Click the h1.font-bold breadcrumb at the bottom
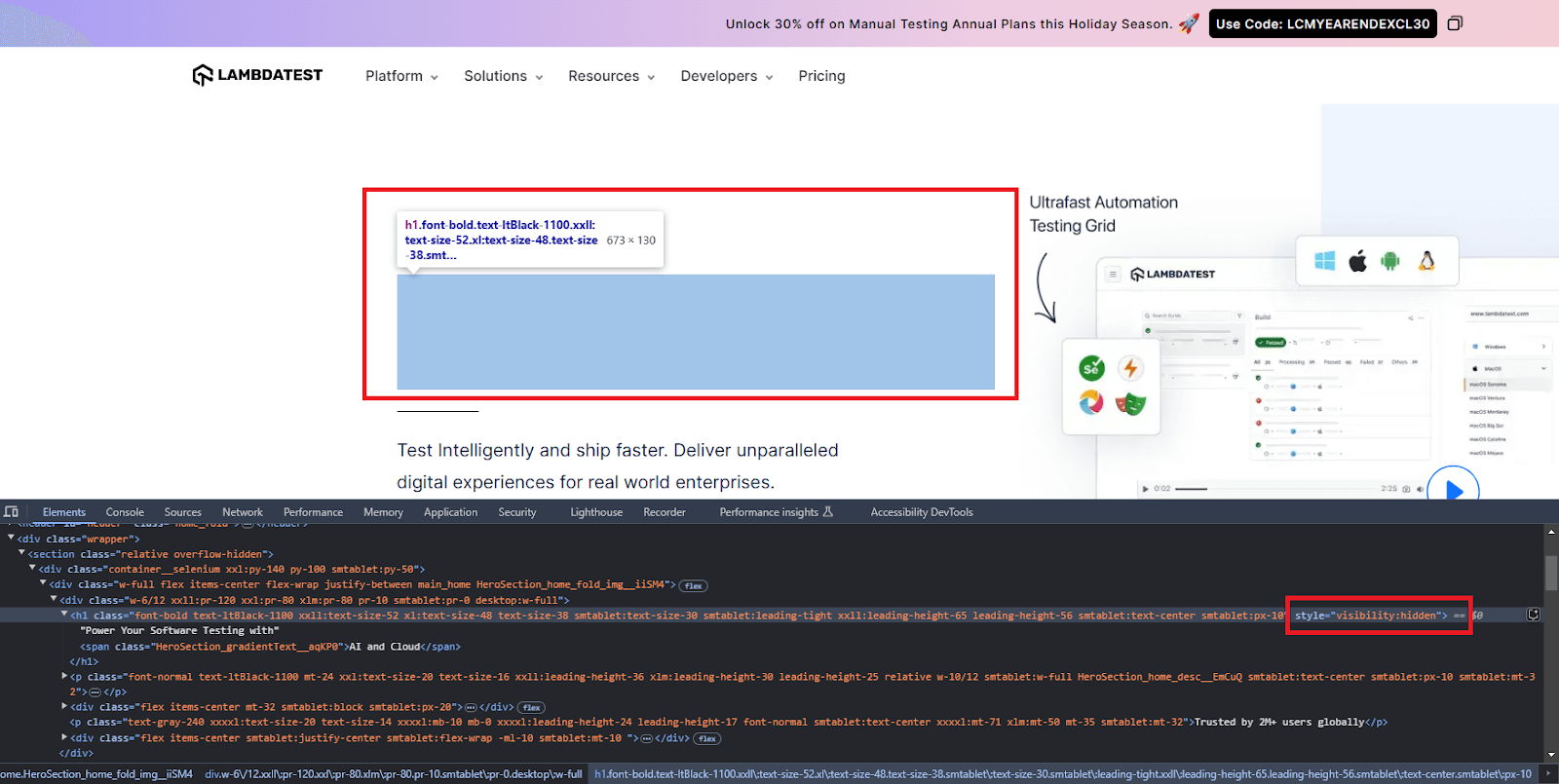The image size is (1559, 784). 1063,774
